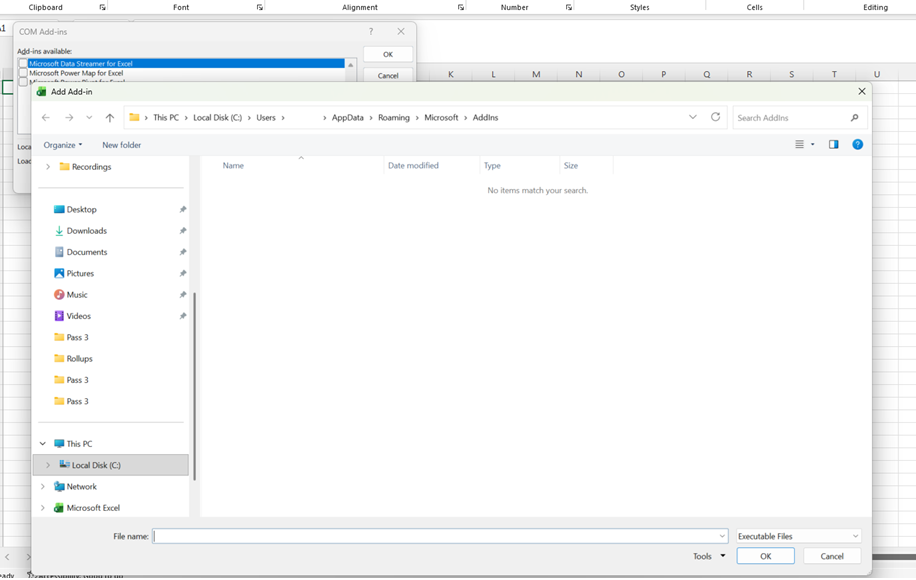Open the File name history dropdown
This screenshot has width=916, height=580.
(x=722, y=536)
